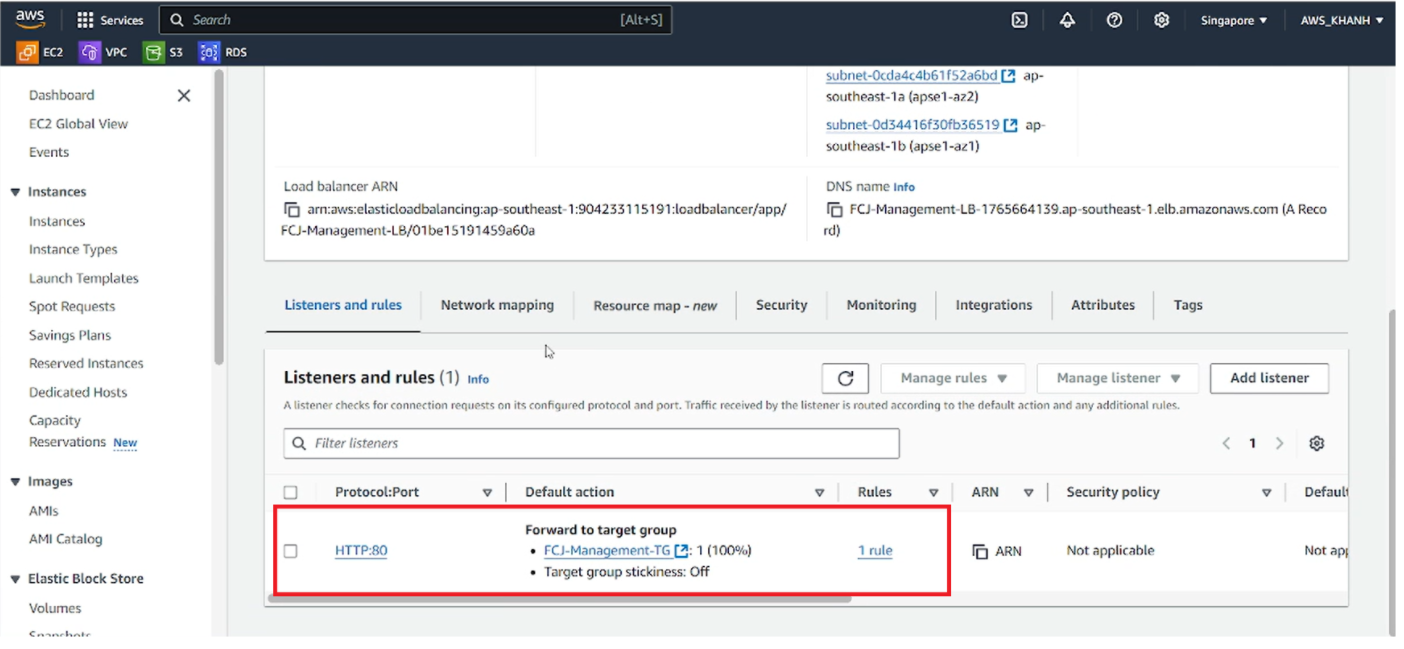Click the search magnifier in top bar

177,20
